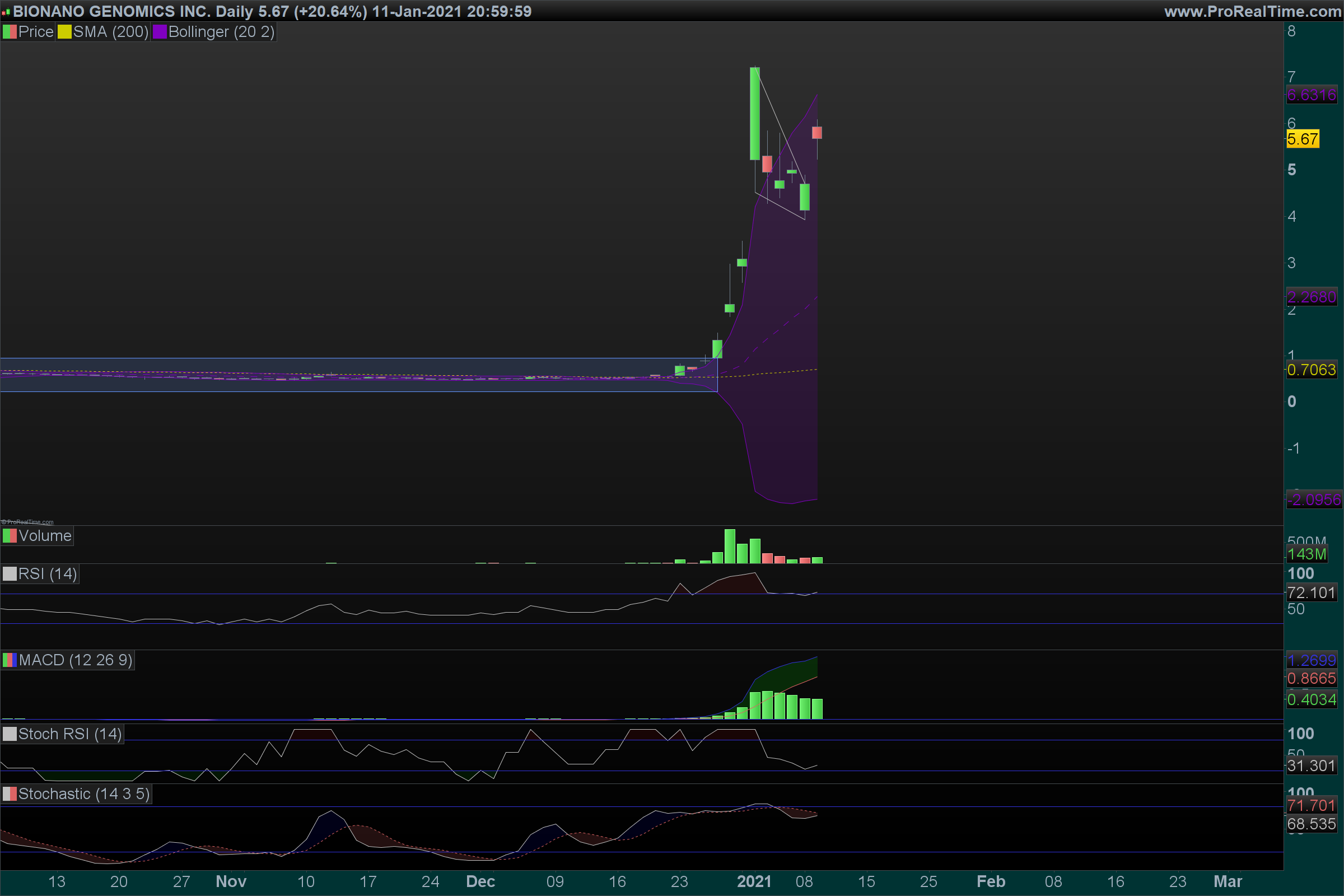The image size is (1344, 896).
Task: Click the 2021 marker on time axis
Action: pyautogui.click(x=754, y=881)
